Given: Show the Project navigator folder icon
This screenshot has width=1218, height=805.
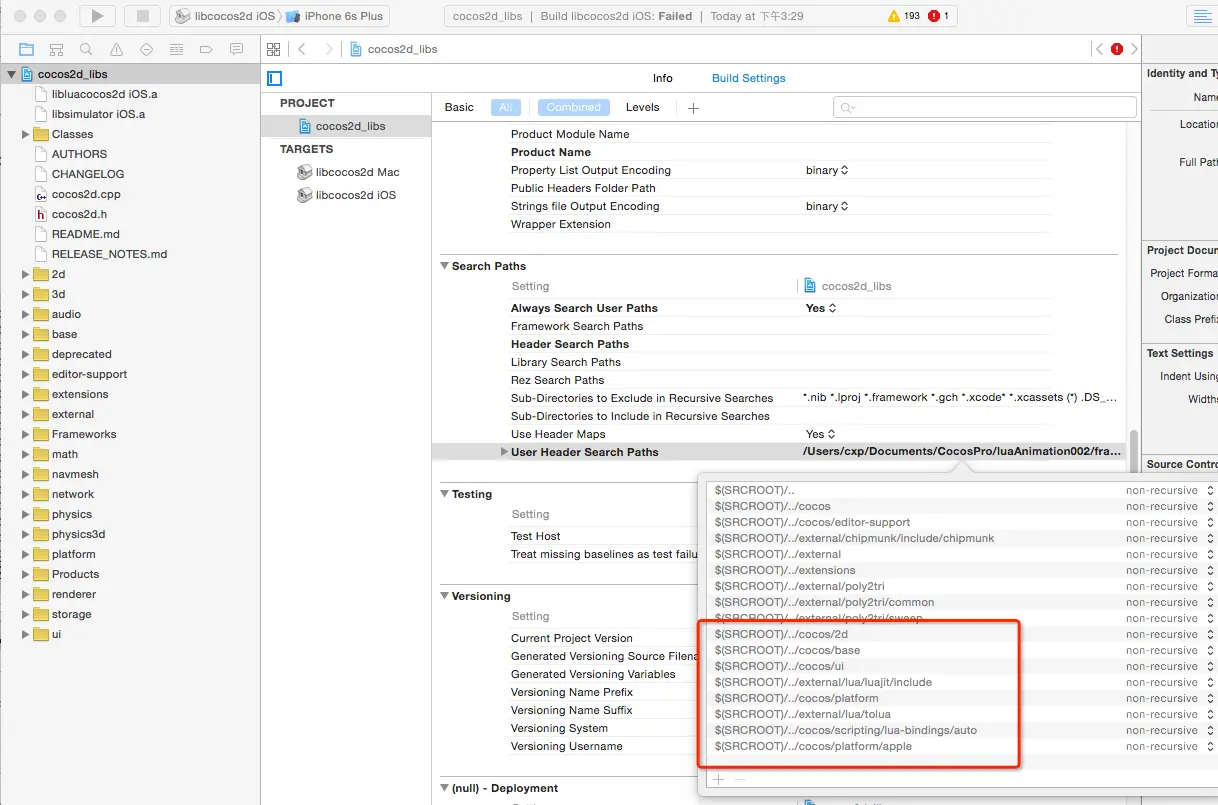Looking at the screenshot, I should point(26,49).
